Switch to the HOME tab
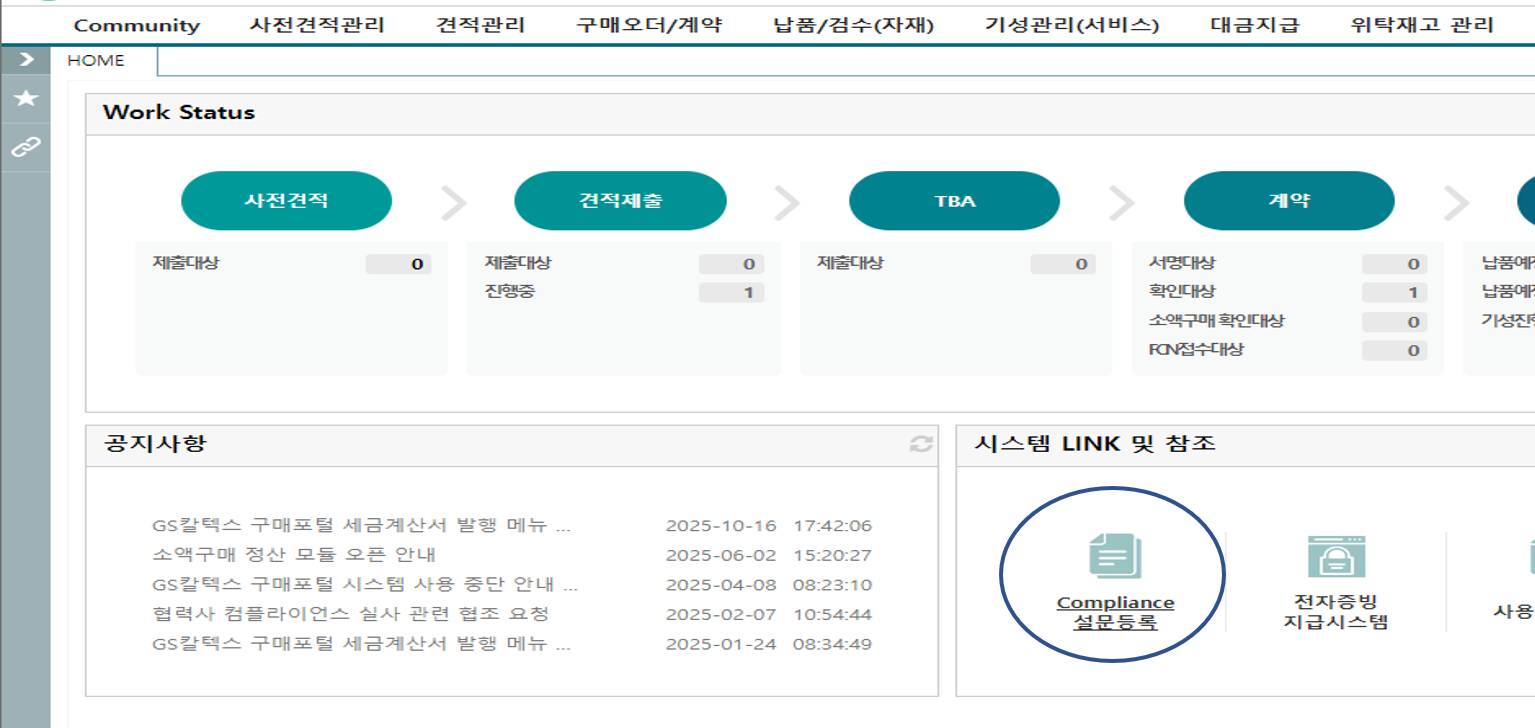This screenshot has height=728, width=1535. 98,59
